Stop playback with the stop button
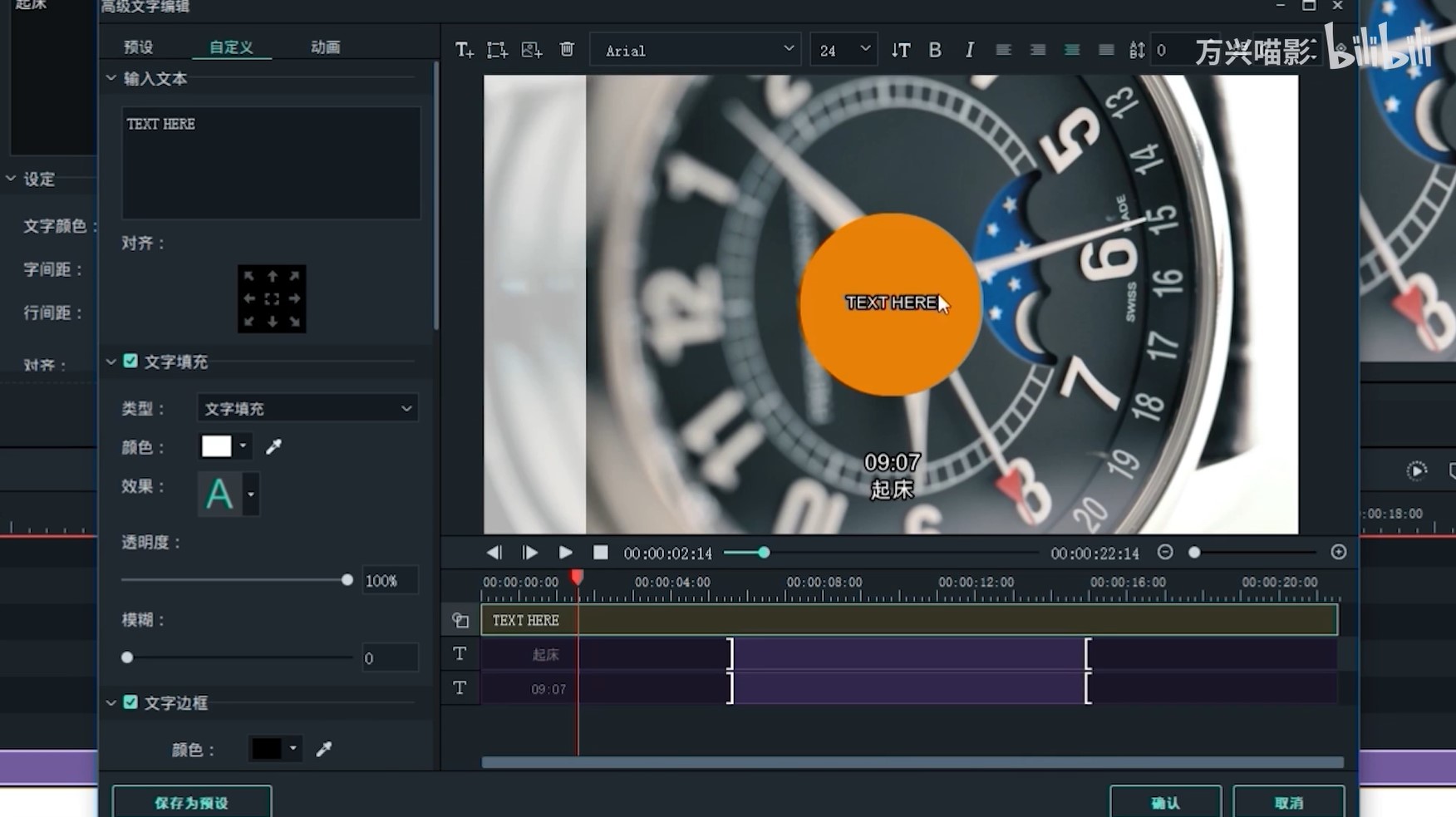This screenshot has height=817, width=1456. [600, 553]
